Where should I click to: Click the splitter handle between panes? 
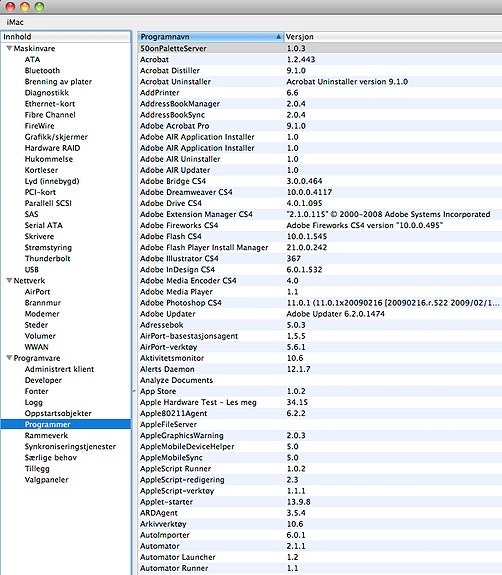(x=134, y=391)
